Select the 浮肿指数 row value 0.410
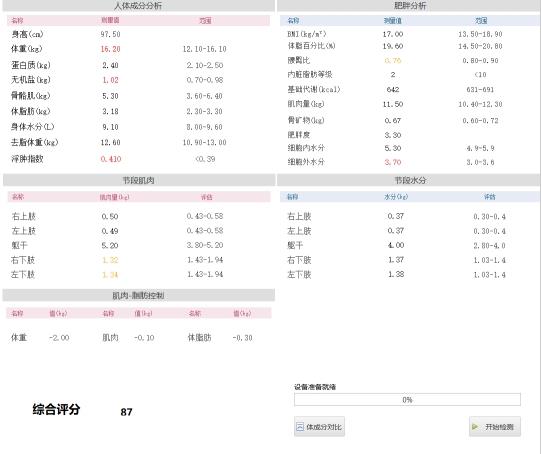The width and height of the screenshot is (541, 454). 111,159
